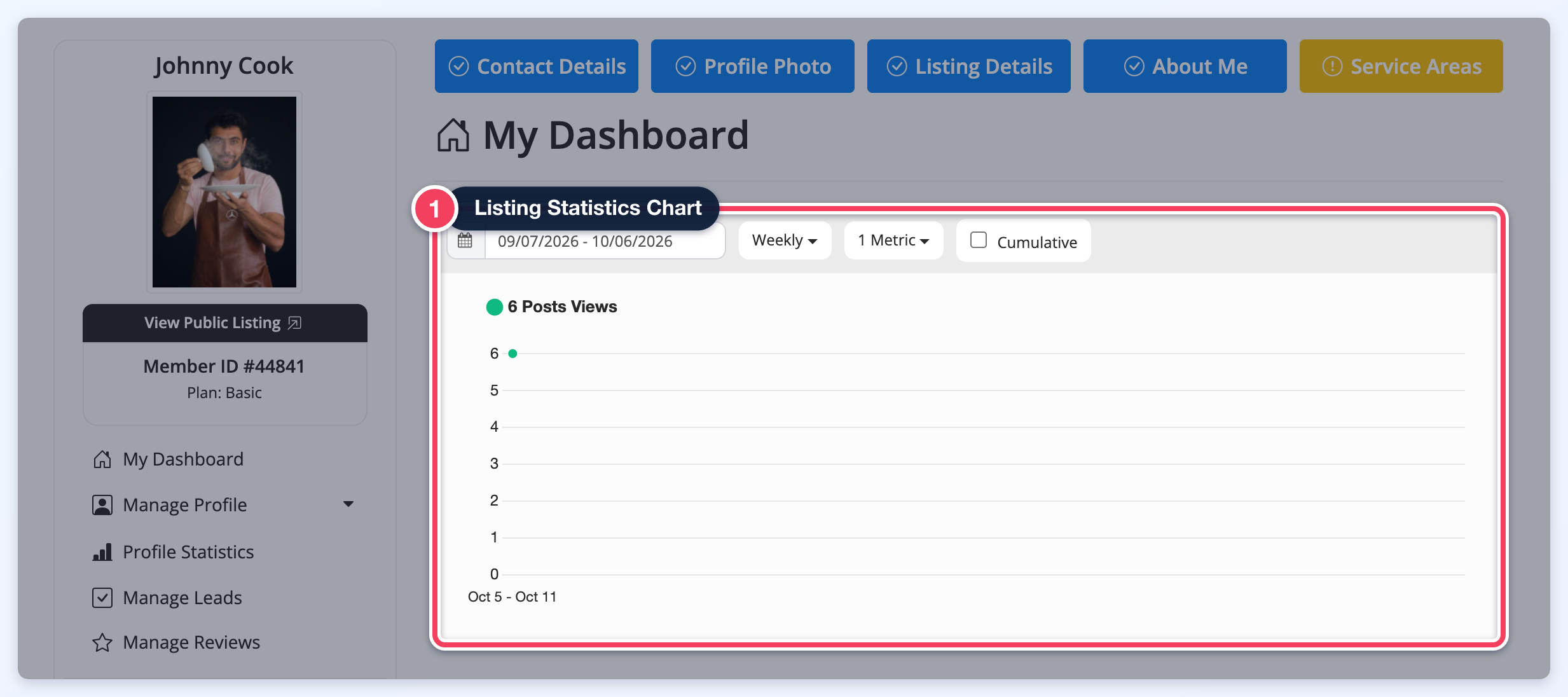Go to My Dashboard in sidebar
This screenshot has height=697, width=1568.
pyautogui.click(x=183, y=459)
